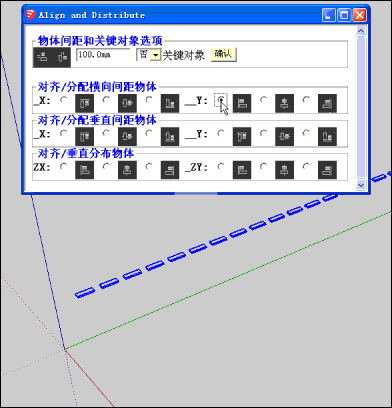Click left-align icon in 横向间距 __Y group

click(x=242, y=103)
